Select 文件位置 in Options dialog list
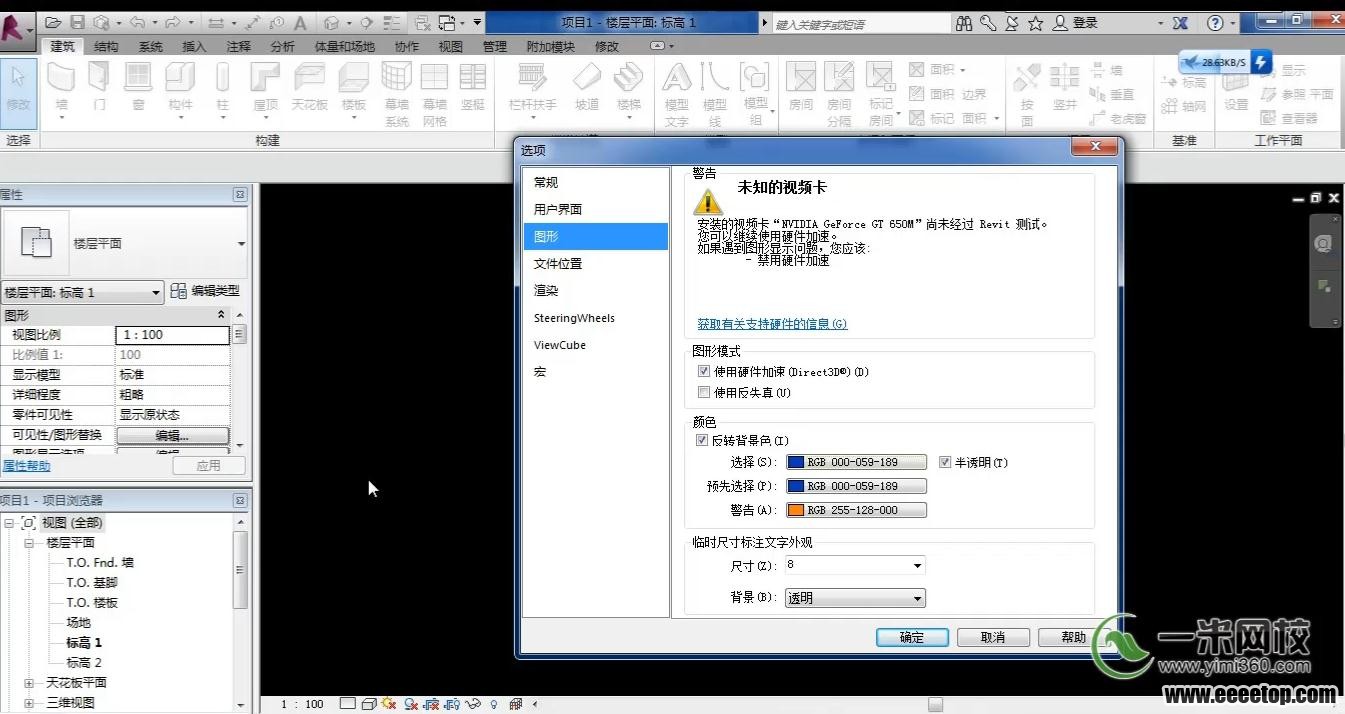Viewport: 1345px width, 714px height. [x=595, y=263]
